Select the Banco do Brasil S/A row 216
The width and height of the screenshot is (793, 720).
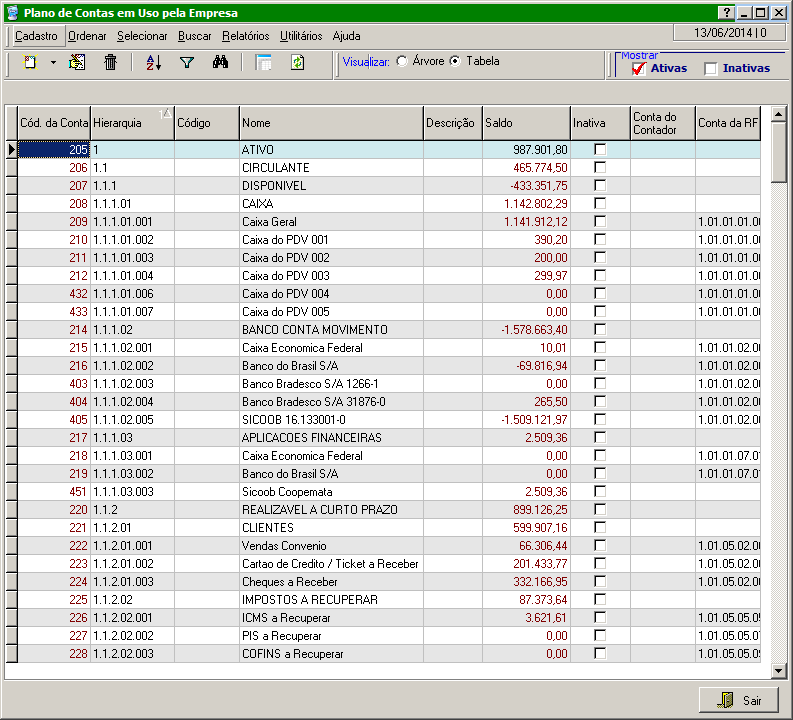[x=290, y=366]
